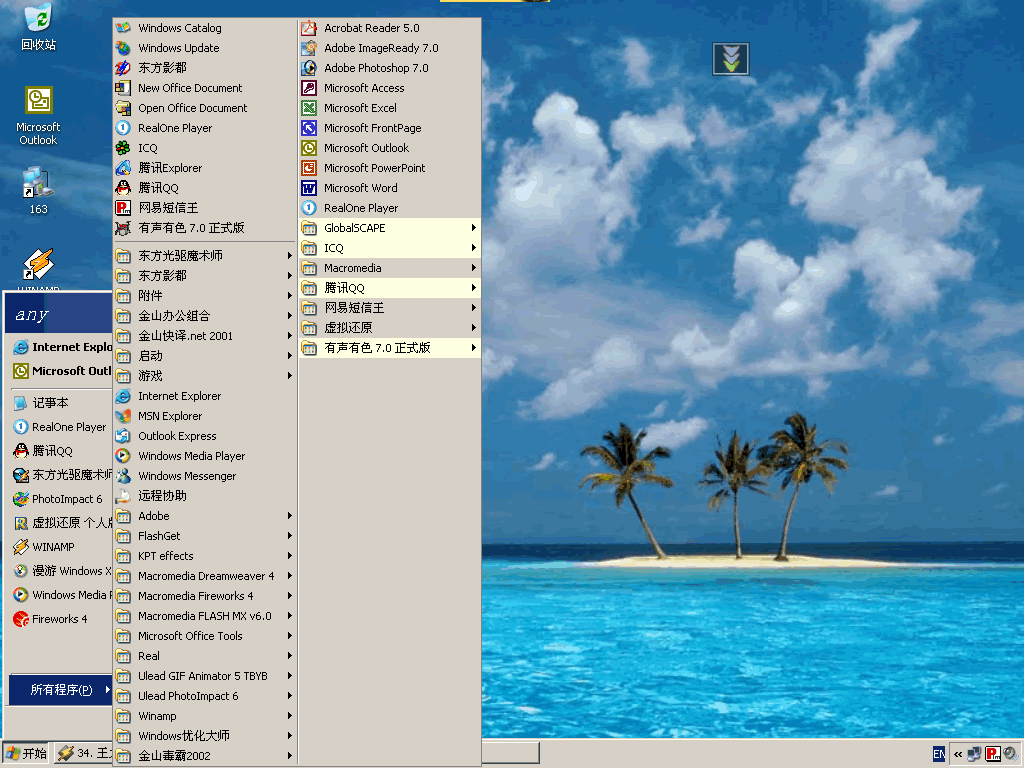
Task: Click the taskbar window button labeled 34
Action: tap(86, 754)
